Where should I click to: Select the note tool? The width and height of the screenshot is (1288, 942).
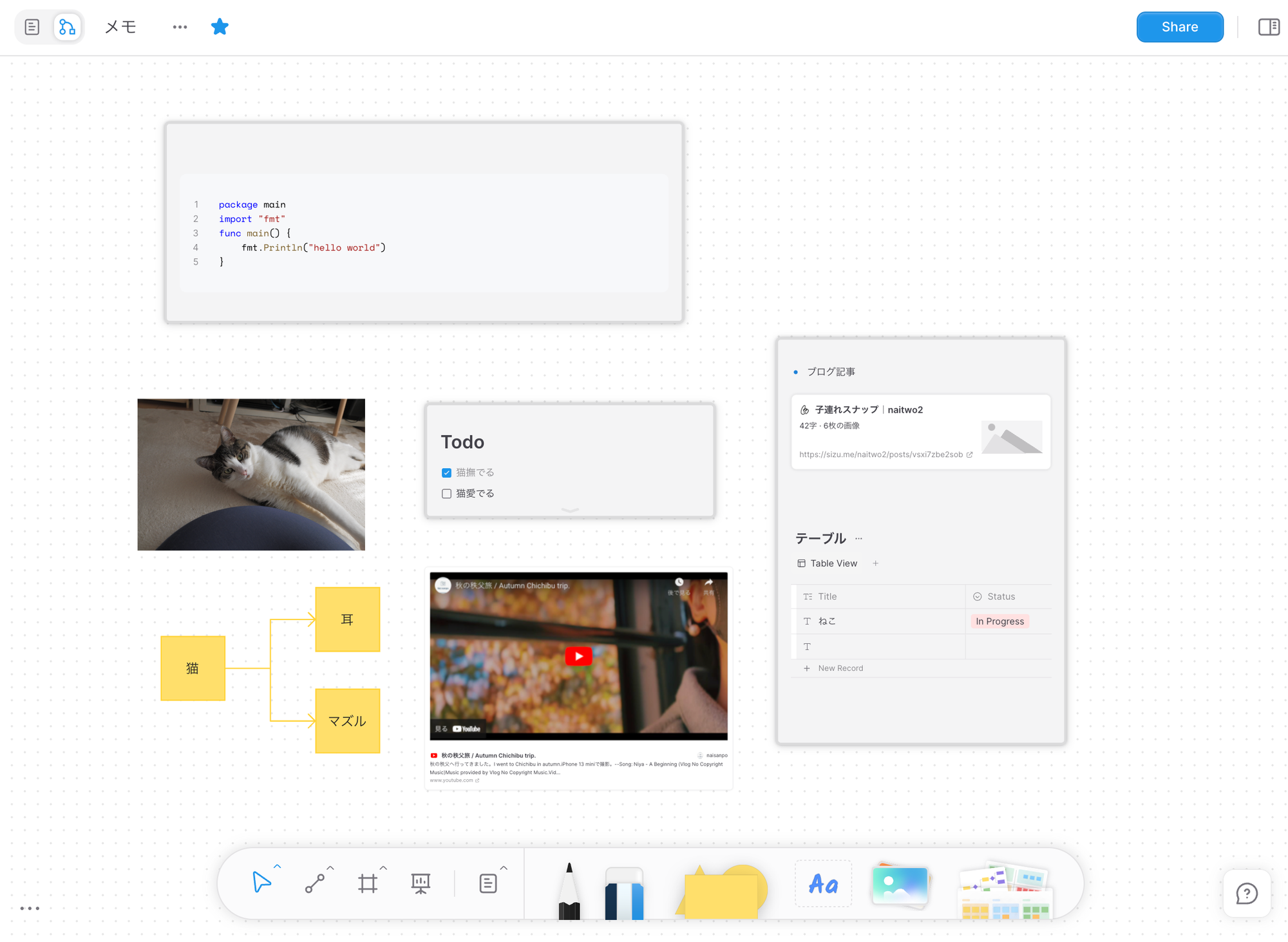(x=488, y=883)
